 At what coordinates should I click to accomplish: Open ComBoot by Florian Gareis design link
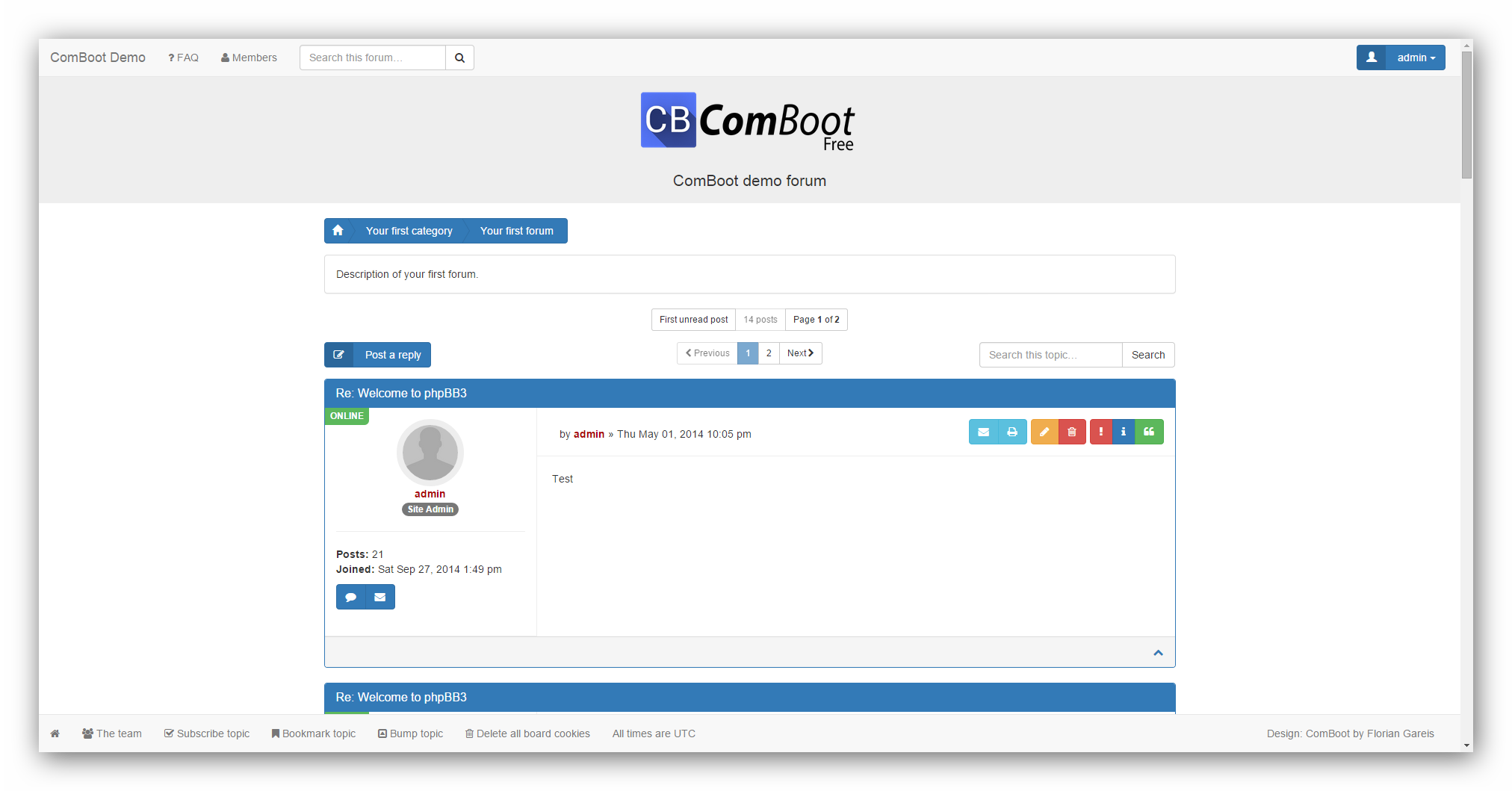[1370, 733]
